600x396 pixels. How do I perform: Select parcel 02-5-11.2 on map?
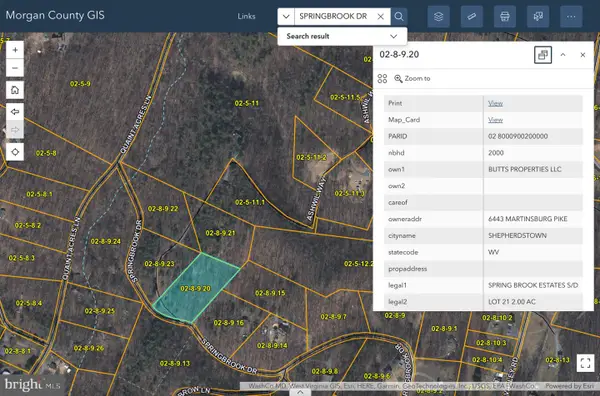(x=311, y=157)
